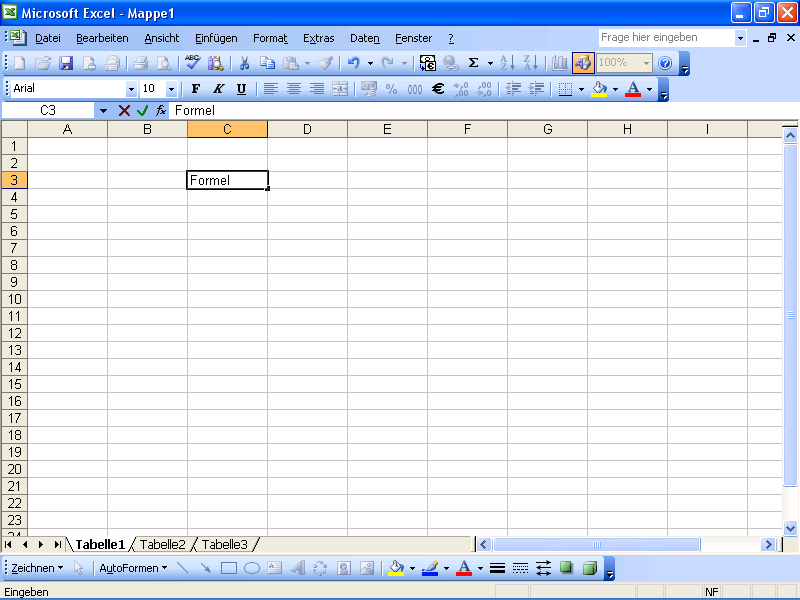Open the font size dropdown
This screenshot has width=800, height=600.
(170, 89)
